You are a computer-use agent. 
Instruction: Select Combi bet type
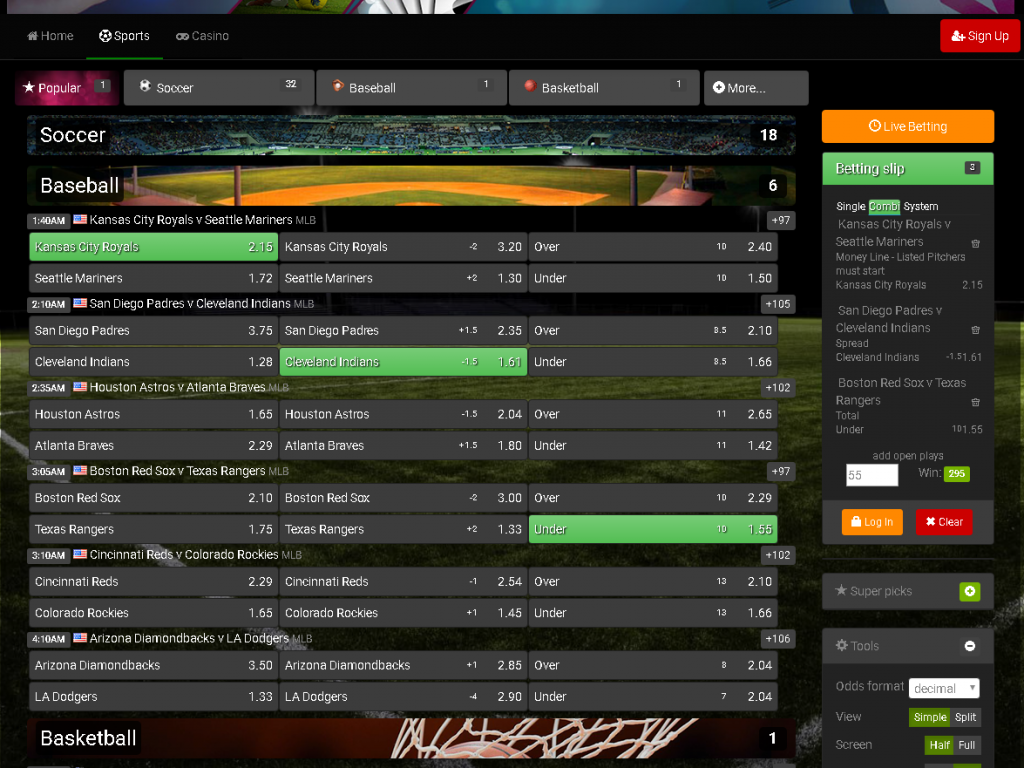click(884, 206)
